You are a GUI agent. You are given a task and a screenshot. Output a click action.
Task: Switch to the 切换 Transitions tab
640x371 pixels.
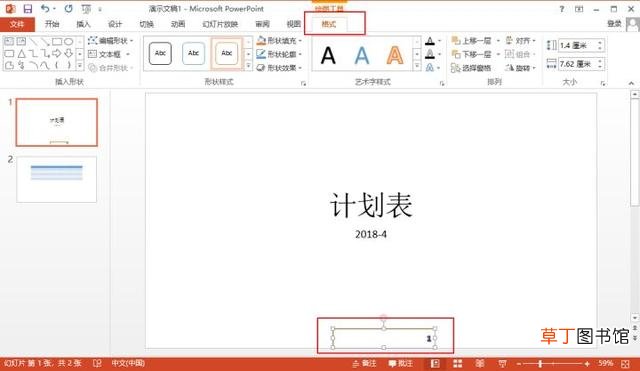147,24
